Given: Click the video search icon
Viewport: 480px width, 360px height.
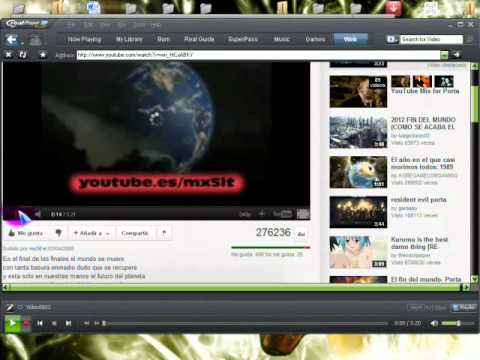Looking at the screenshot, I should (x=392, y=39).
